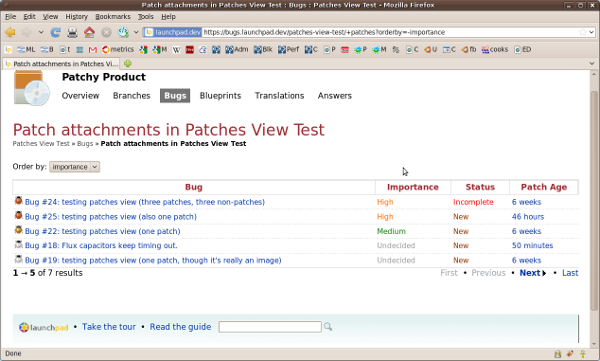Click the bookmark star in the address bar
Image resolution: width=600 pixels, height=361 pixels.
click(582, 32)
